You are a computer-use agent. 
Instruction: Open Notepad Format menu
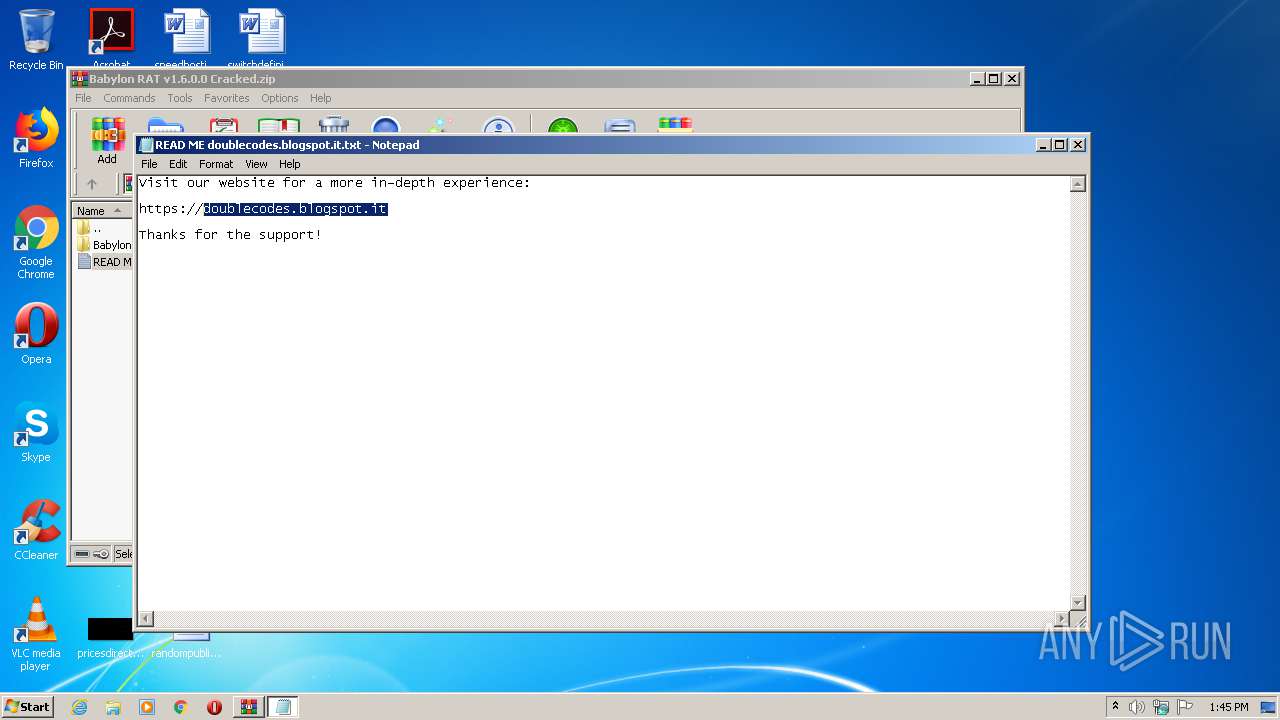coord(216,164)
